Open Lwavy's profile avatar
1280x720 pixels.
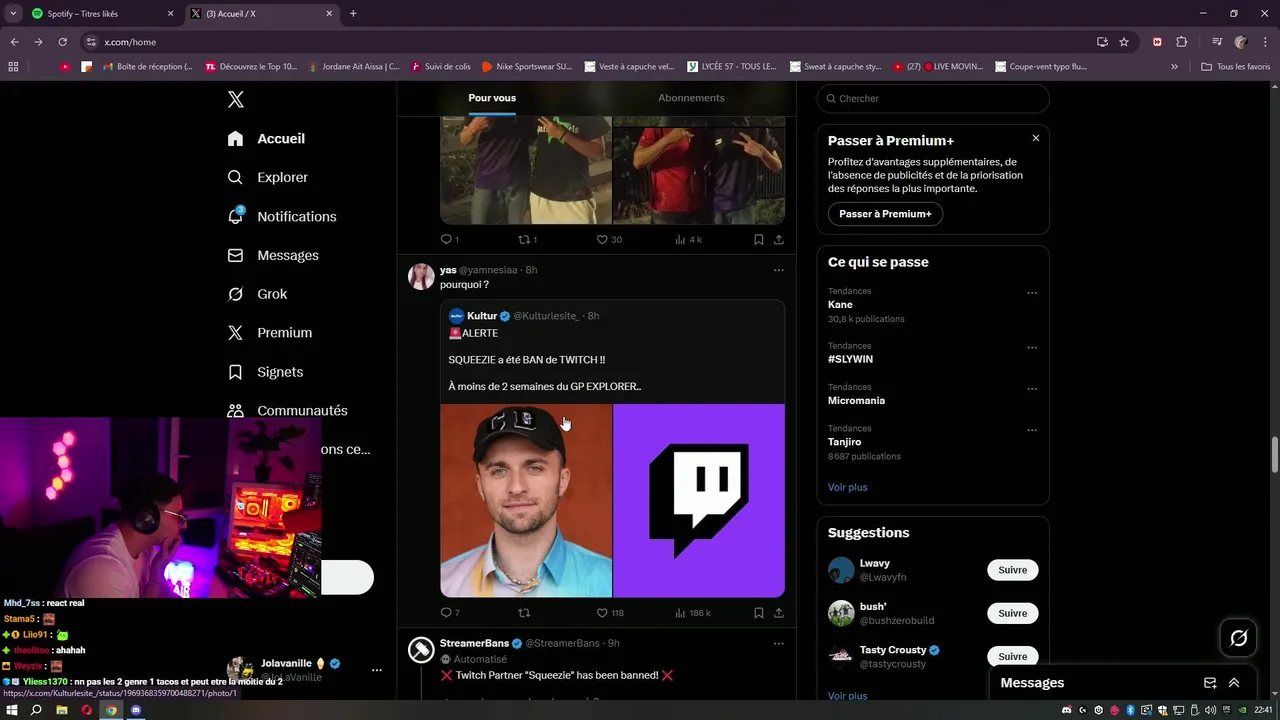coord(841,570)
